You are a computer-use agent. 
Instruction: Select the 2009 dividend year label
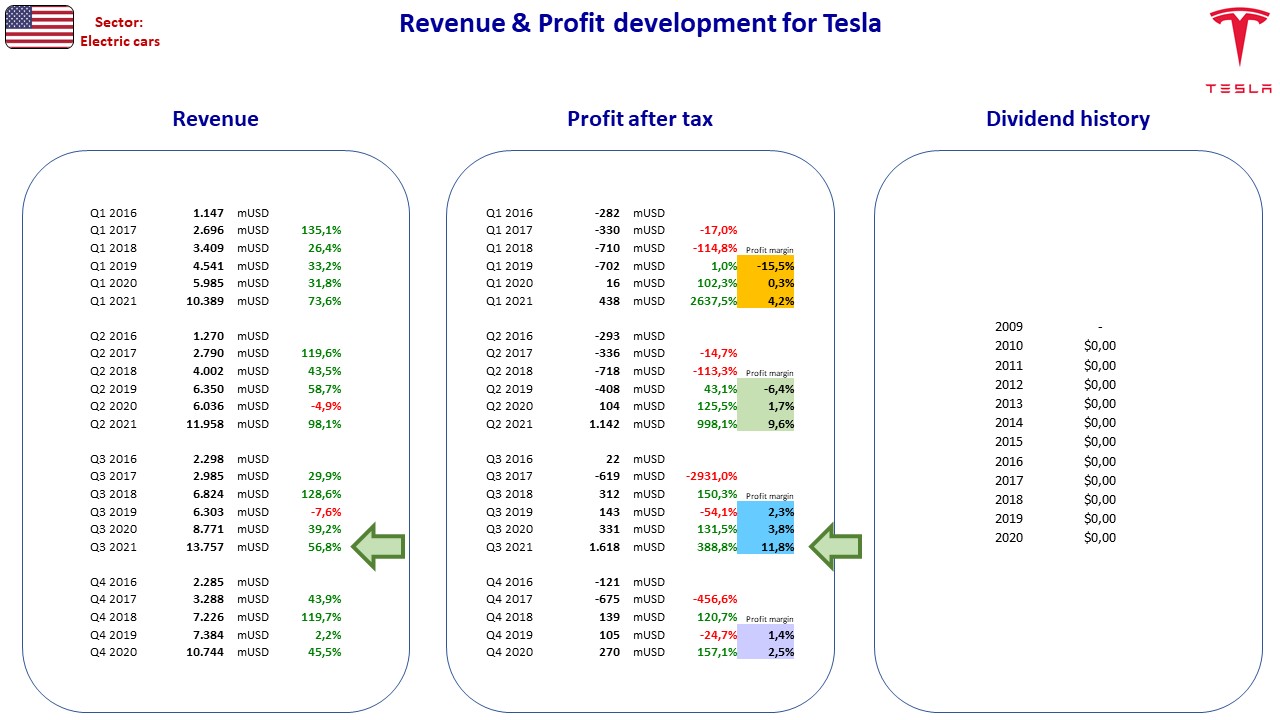[x=1009, y=326]
